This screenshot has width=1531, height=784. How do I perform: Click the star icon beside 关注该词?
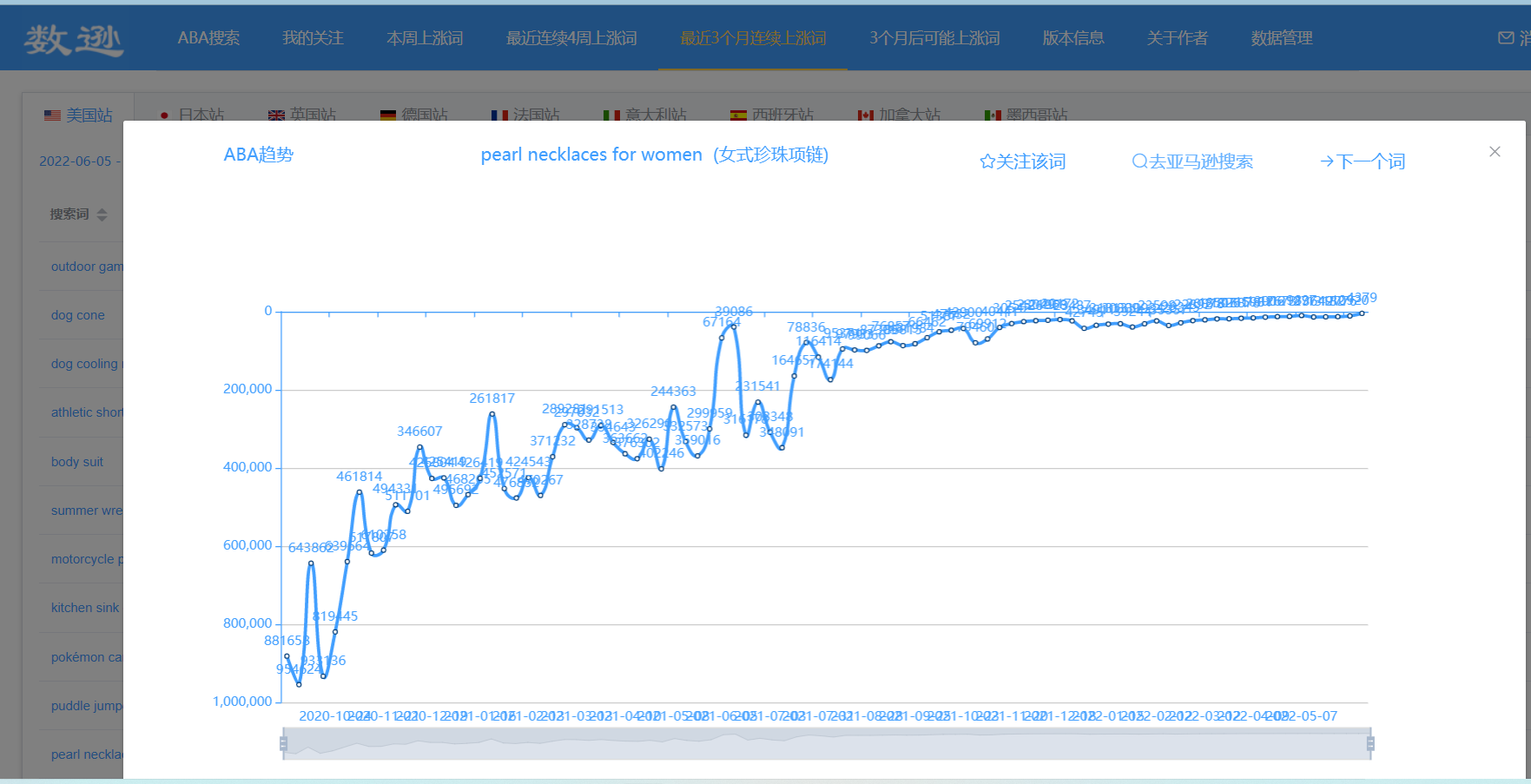coord(987,161)
